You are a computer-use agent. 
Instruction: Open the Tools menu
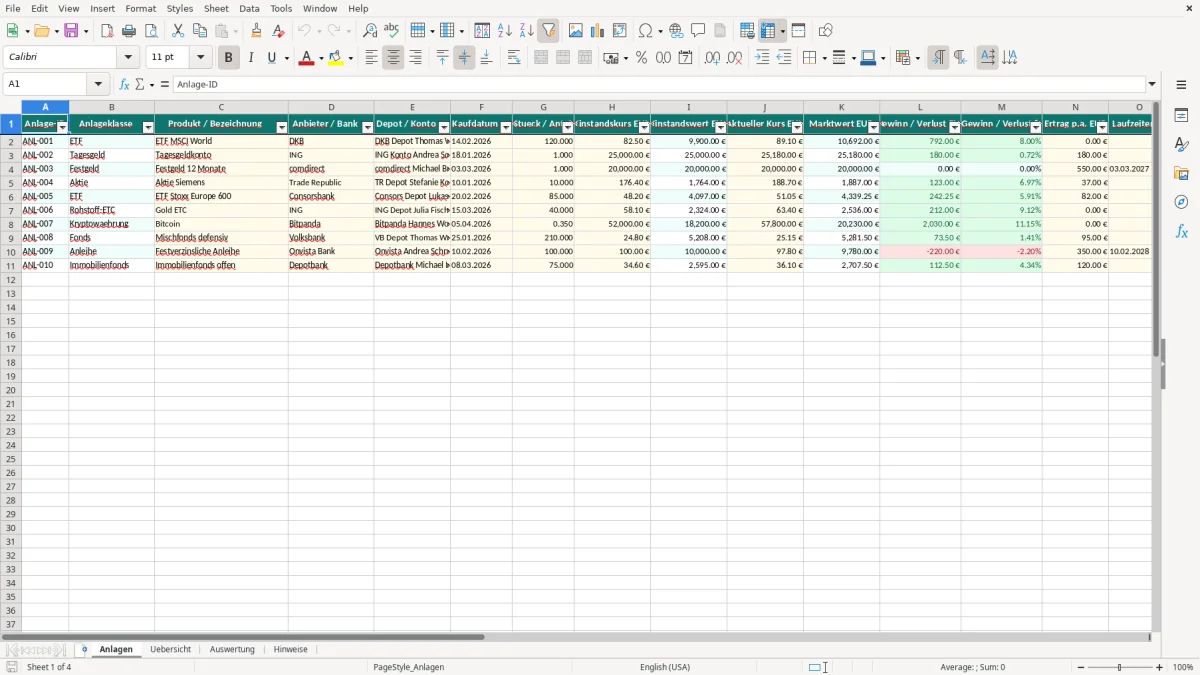281,8
